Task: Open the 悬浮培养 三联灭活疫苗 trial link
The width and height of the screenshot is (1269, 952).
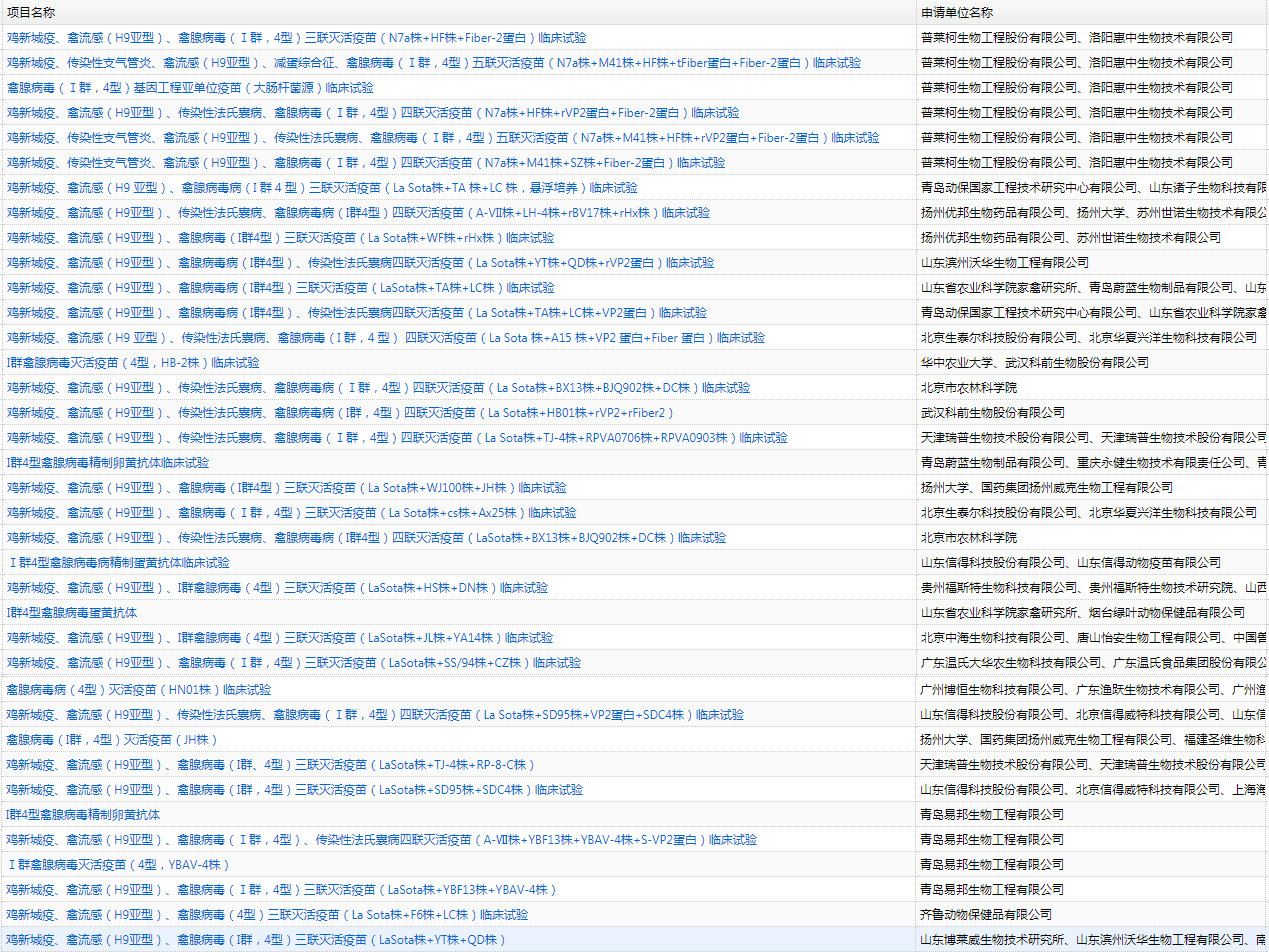Action: (321, 188)
